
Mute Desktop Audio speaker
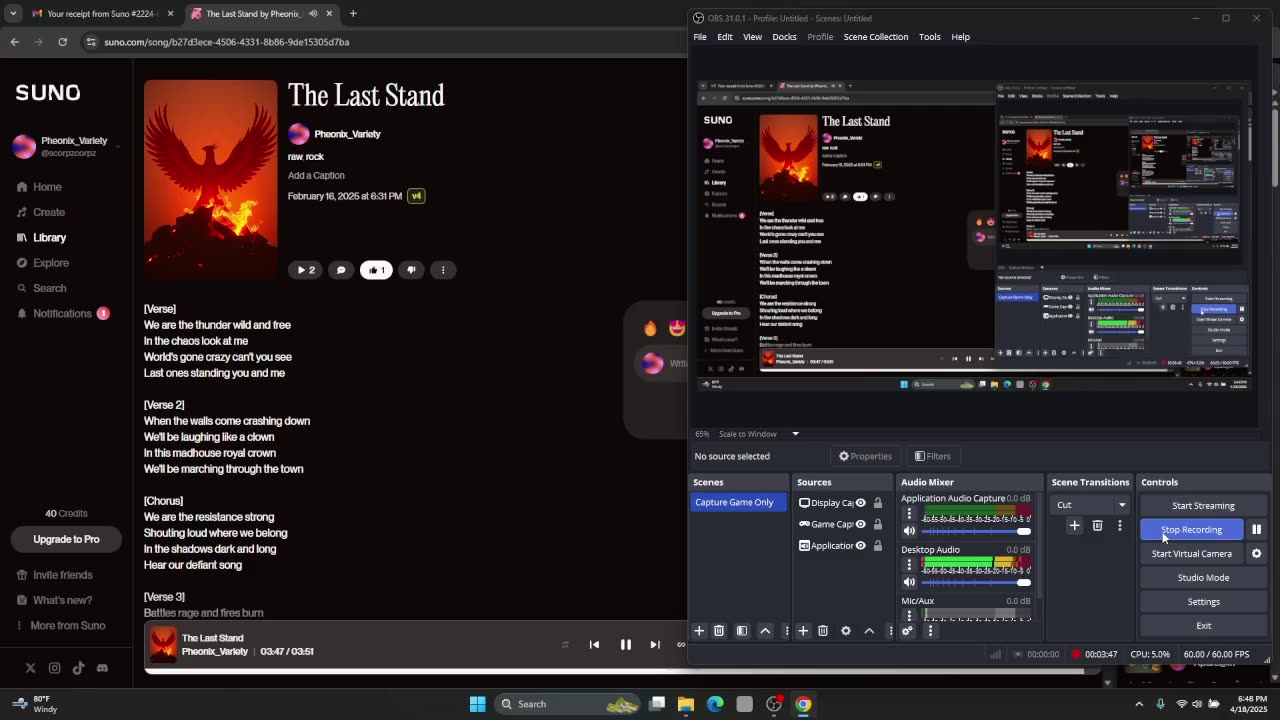909,582
